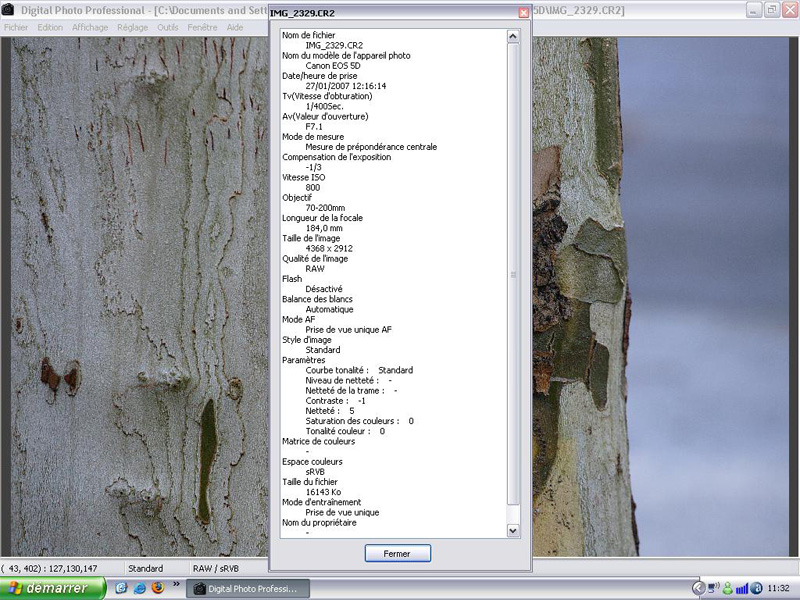This screenshot has width=800, height=606.
Task: Open the démarrer Start menu
Action: tap(53, 588)
